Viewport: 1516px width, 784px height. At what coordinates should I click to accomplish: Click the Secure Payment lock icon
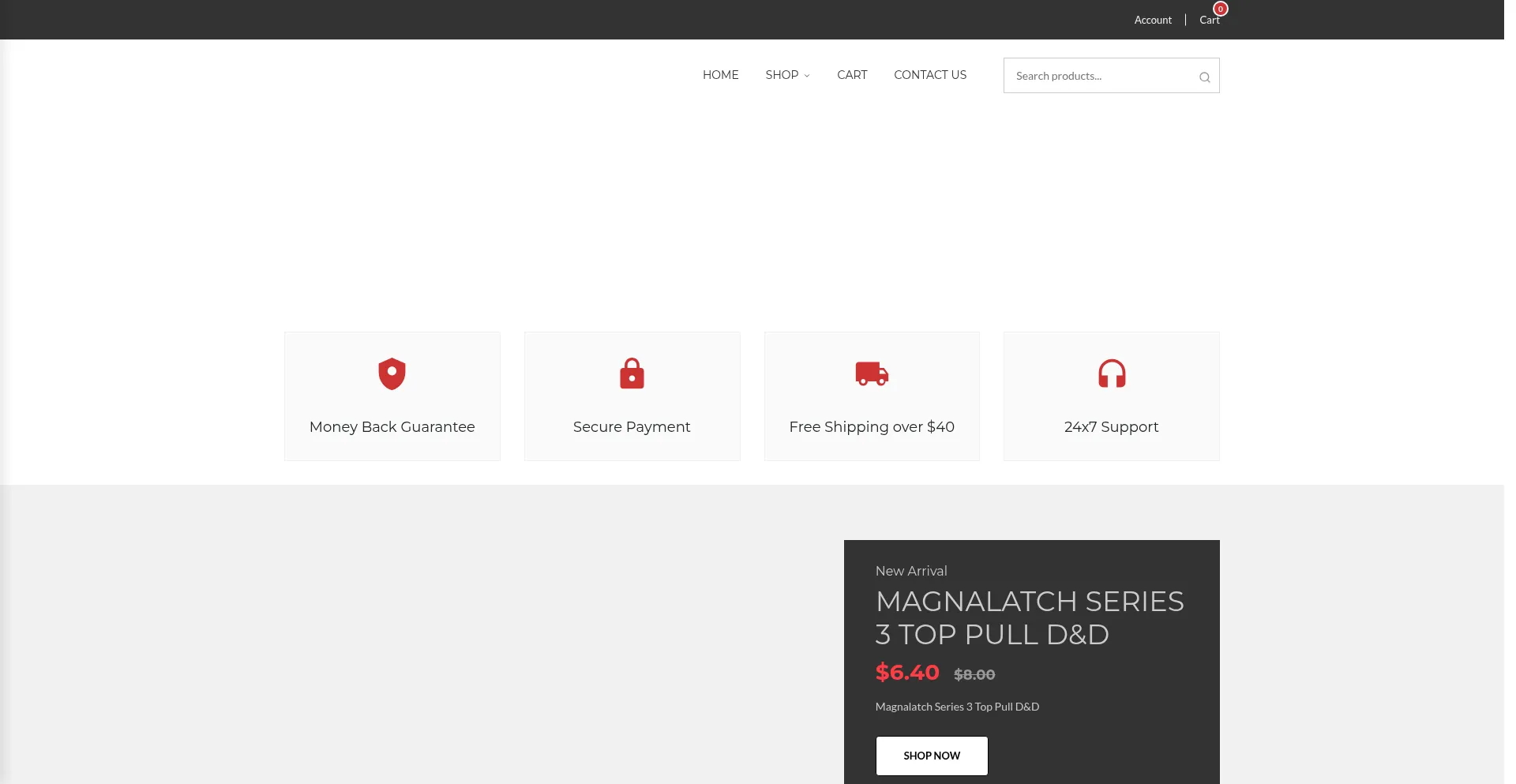632,373
